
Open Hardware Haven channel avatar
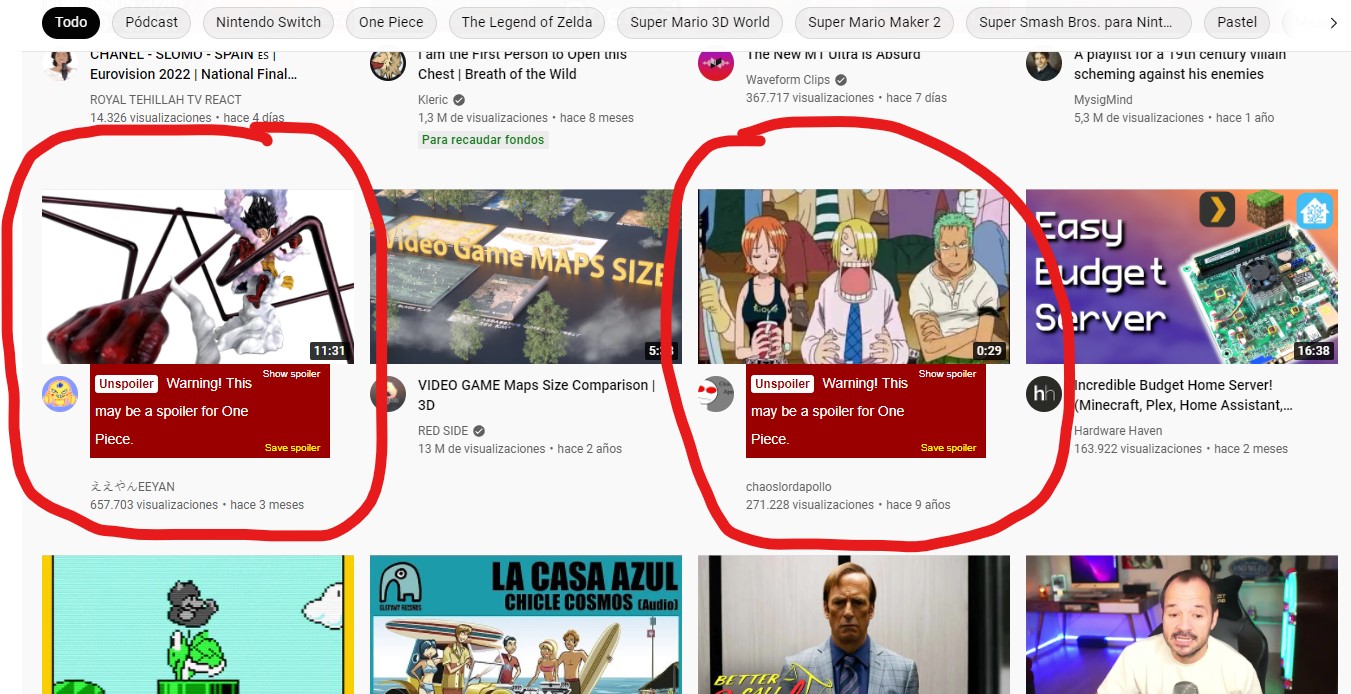[x=1044, y=394]
